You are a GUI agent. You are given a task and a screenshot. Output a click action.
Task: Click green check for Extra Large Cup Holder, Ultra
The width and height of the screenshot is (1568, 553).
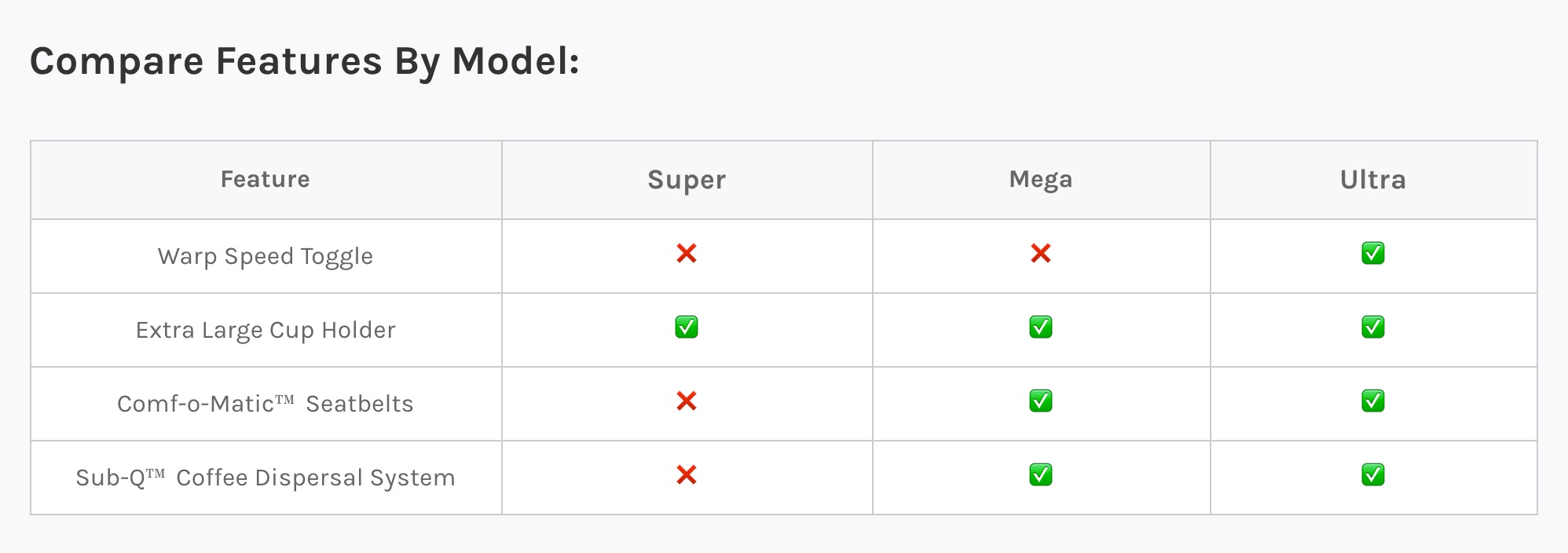tap(1373, 328)
